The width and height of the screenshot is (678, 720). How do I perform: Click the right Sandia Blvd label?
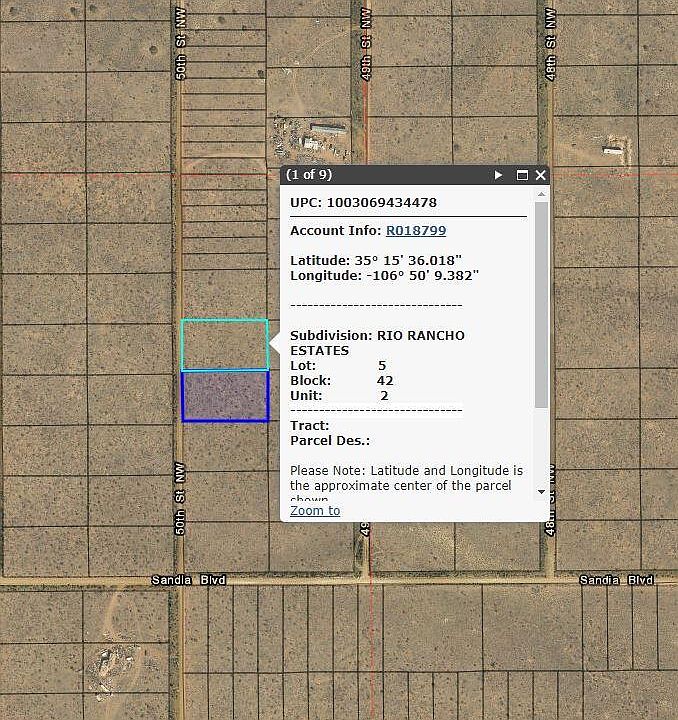pos(616,580)
